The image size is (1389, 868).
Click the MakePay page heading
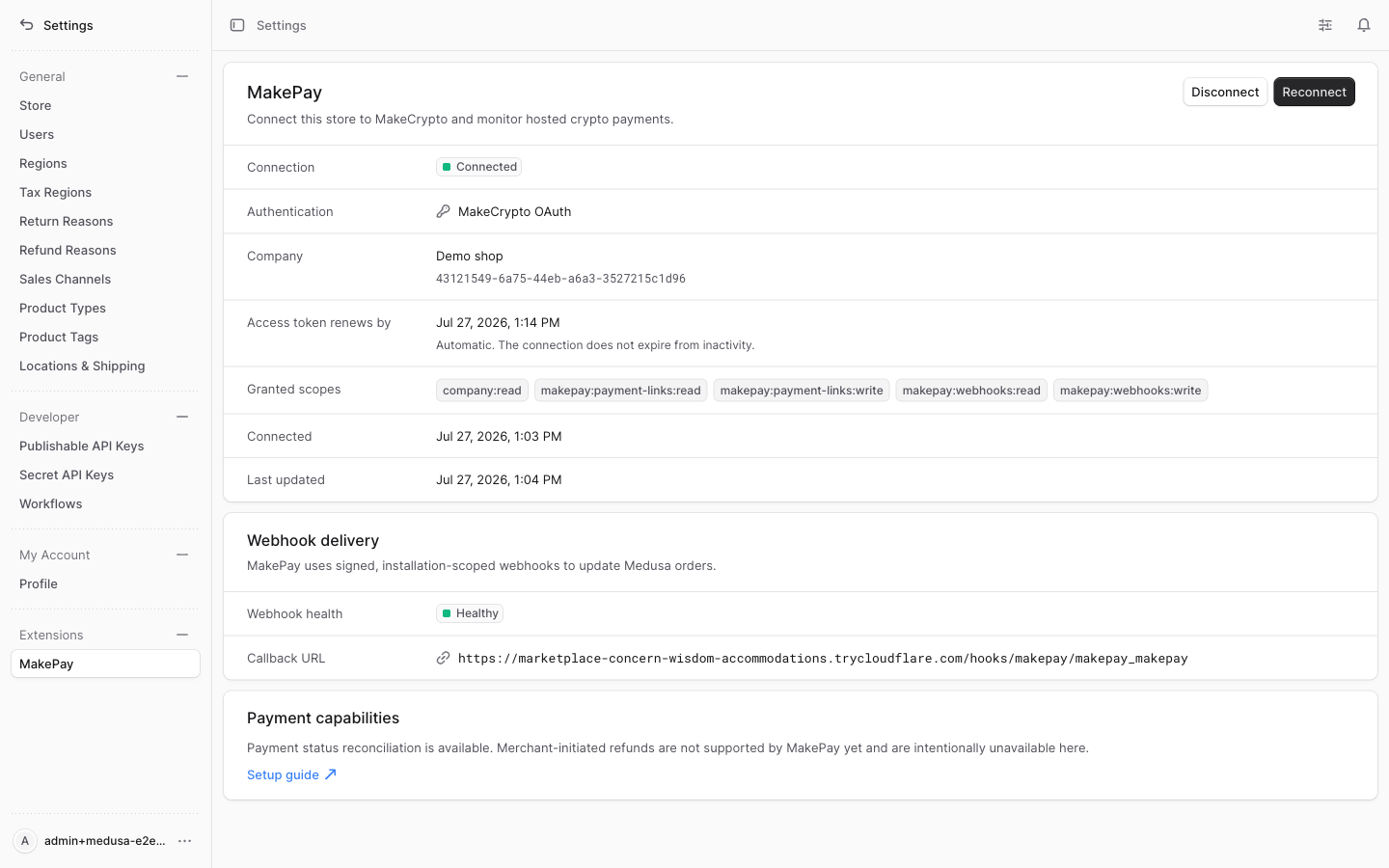pos(285,93)
